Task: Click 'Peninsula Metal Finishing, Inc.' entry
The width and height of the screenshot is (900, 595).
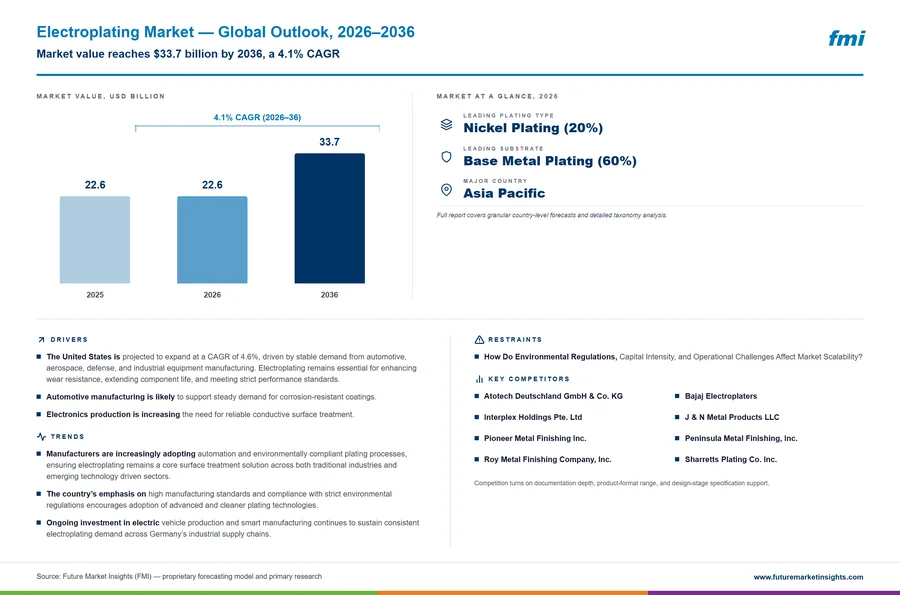Action: tap(741, 438)
